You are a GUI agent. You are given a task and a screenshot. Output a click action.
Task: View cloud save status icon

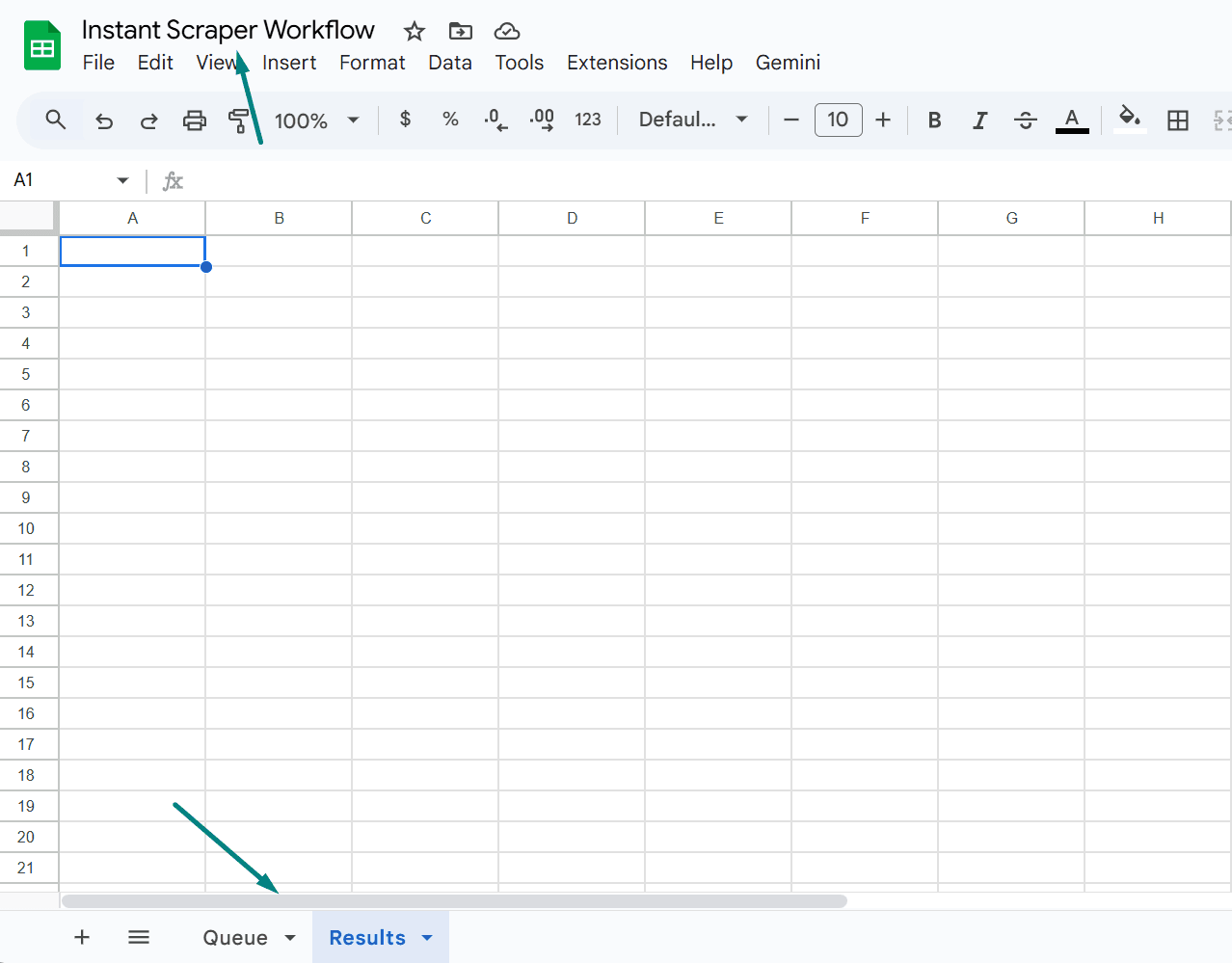tap(507, 32)
